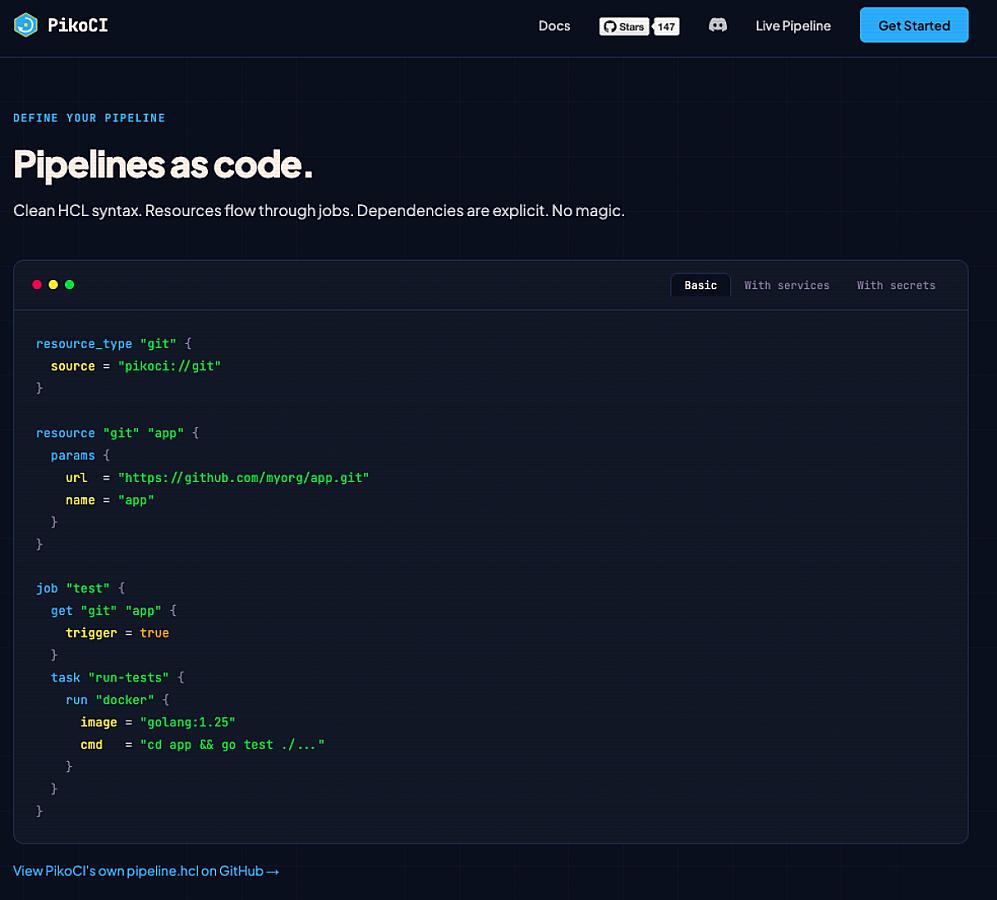Click the 'Clean HCL syntax' description text
The image size is (997, 900).
click(x=319, y=211)
